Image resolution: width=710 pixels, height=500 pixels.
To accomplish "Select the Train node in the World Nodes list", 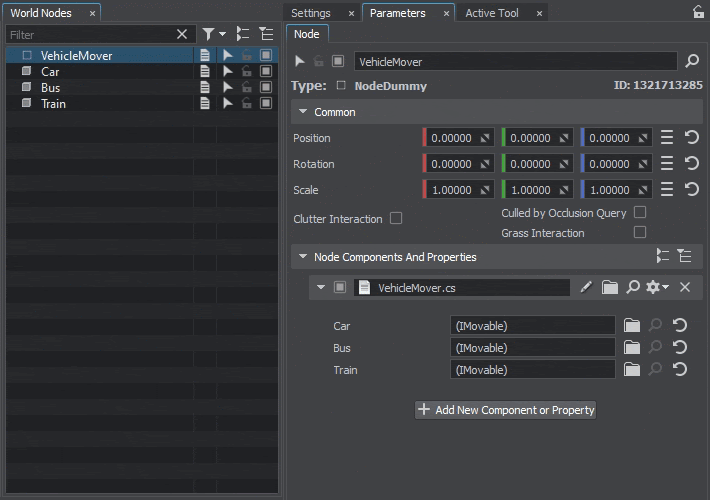I will click(x=54, y=104).
